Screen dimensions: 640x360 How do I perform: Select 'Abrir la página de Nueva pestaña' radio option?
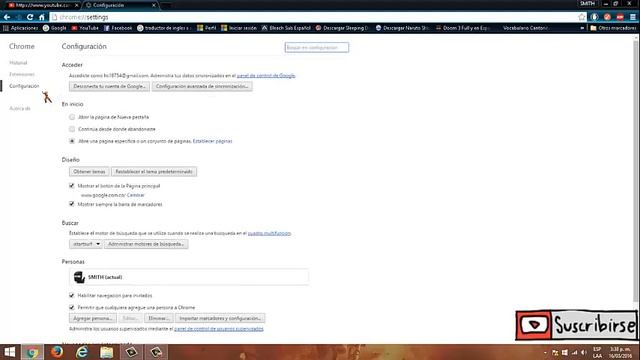point(72,117)
